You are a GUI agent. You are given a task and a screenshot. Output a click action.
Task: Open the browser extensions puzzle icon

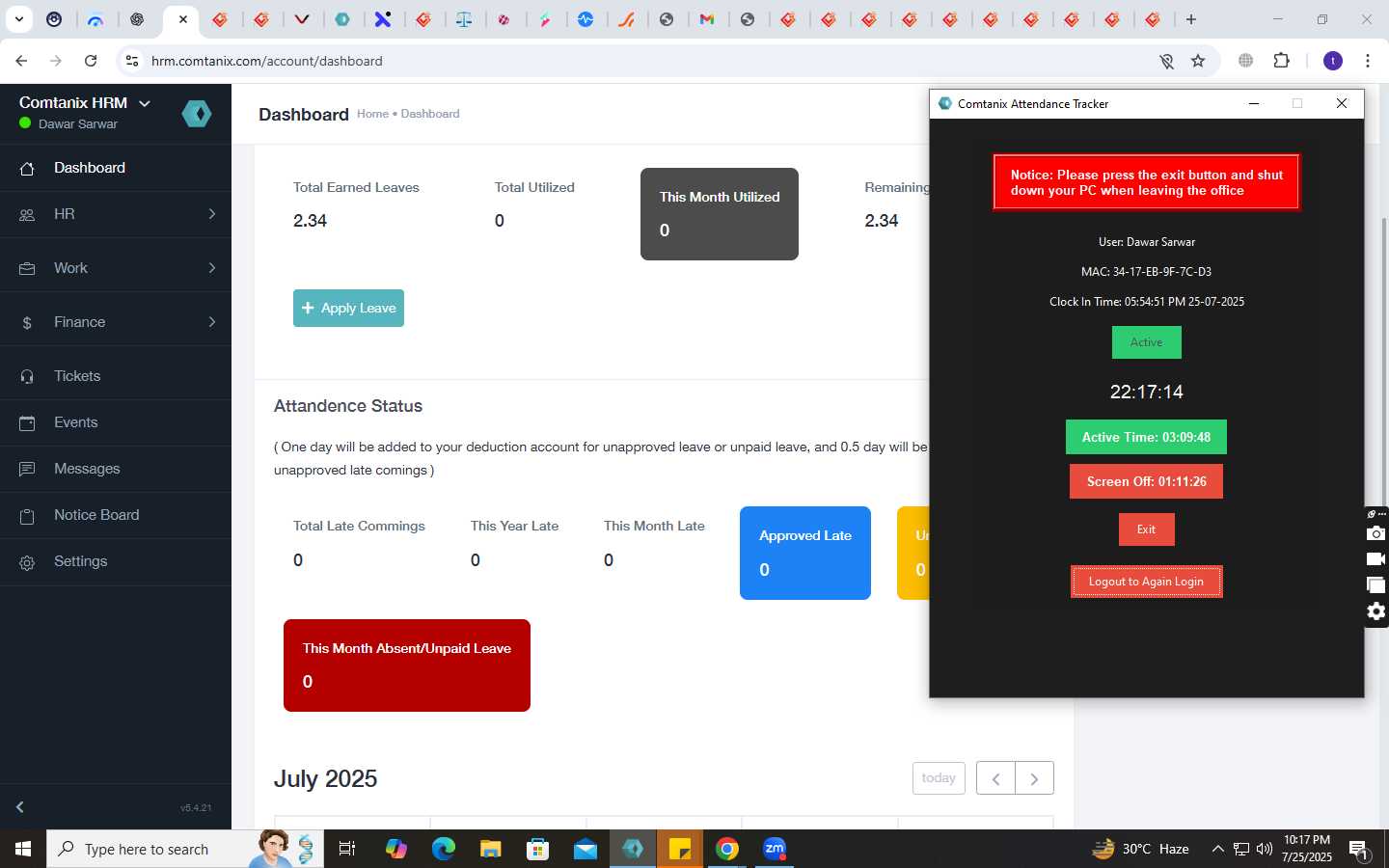(x=1281, y=61)
